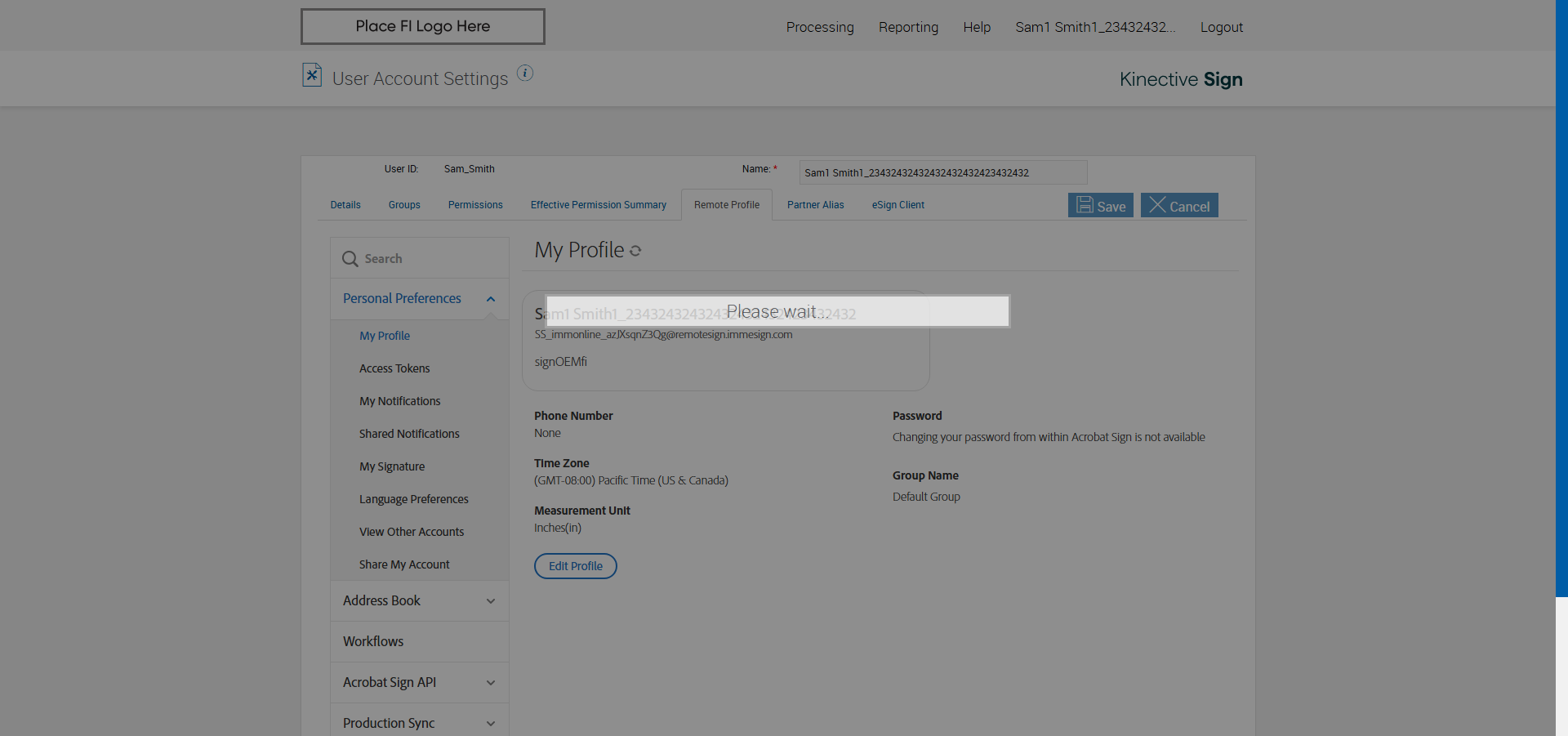Click the profile email address text
1568x736 pixels.
663,335
